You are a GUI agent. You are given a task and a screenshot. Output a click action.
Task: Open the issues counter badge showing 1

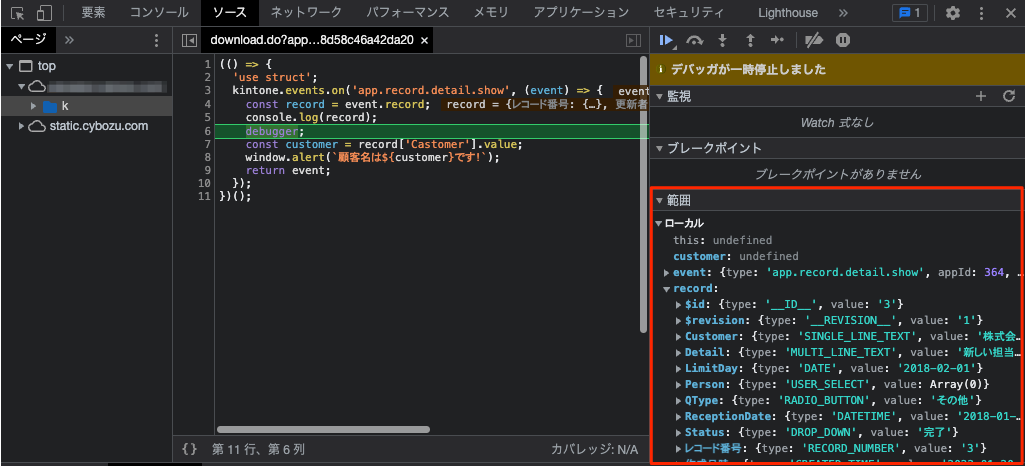pos(909,12)
